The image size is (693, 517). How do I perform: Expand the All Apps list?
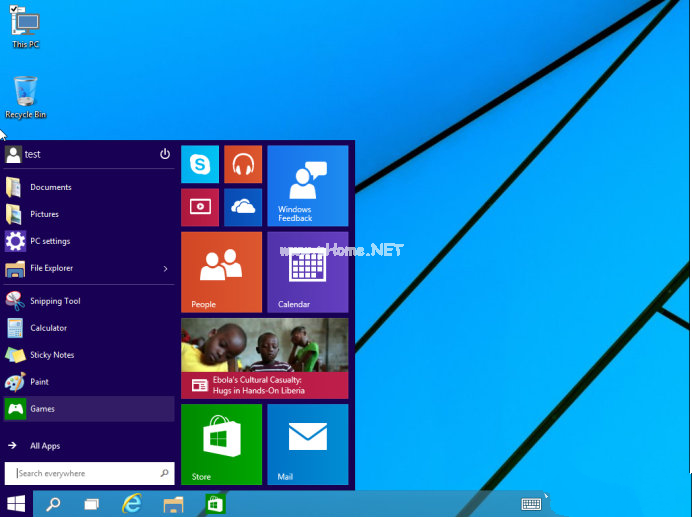coord(45,446)
